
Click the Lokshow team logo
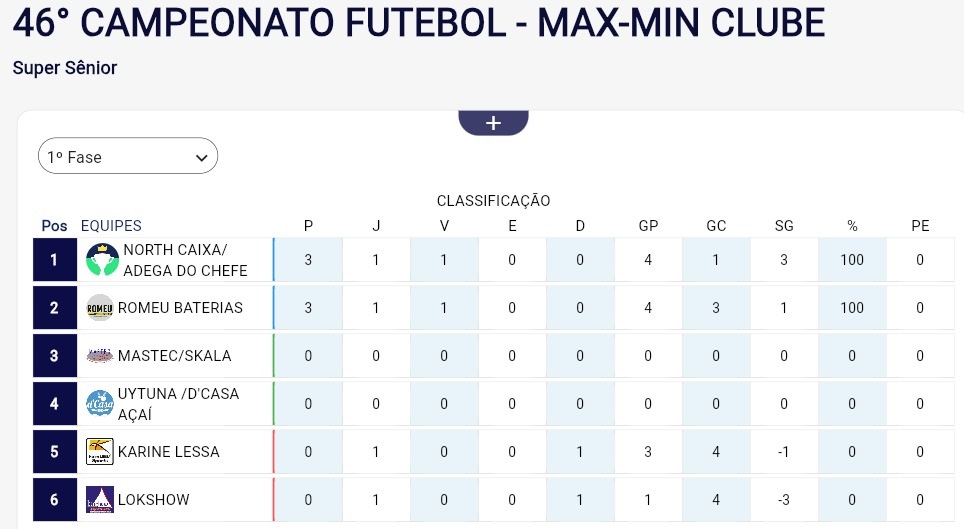click(x=99, y=500)
